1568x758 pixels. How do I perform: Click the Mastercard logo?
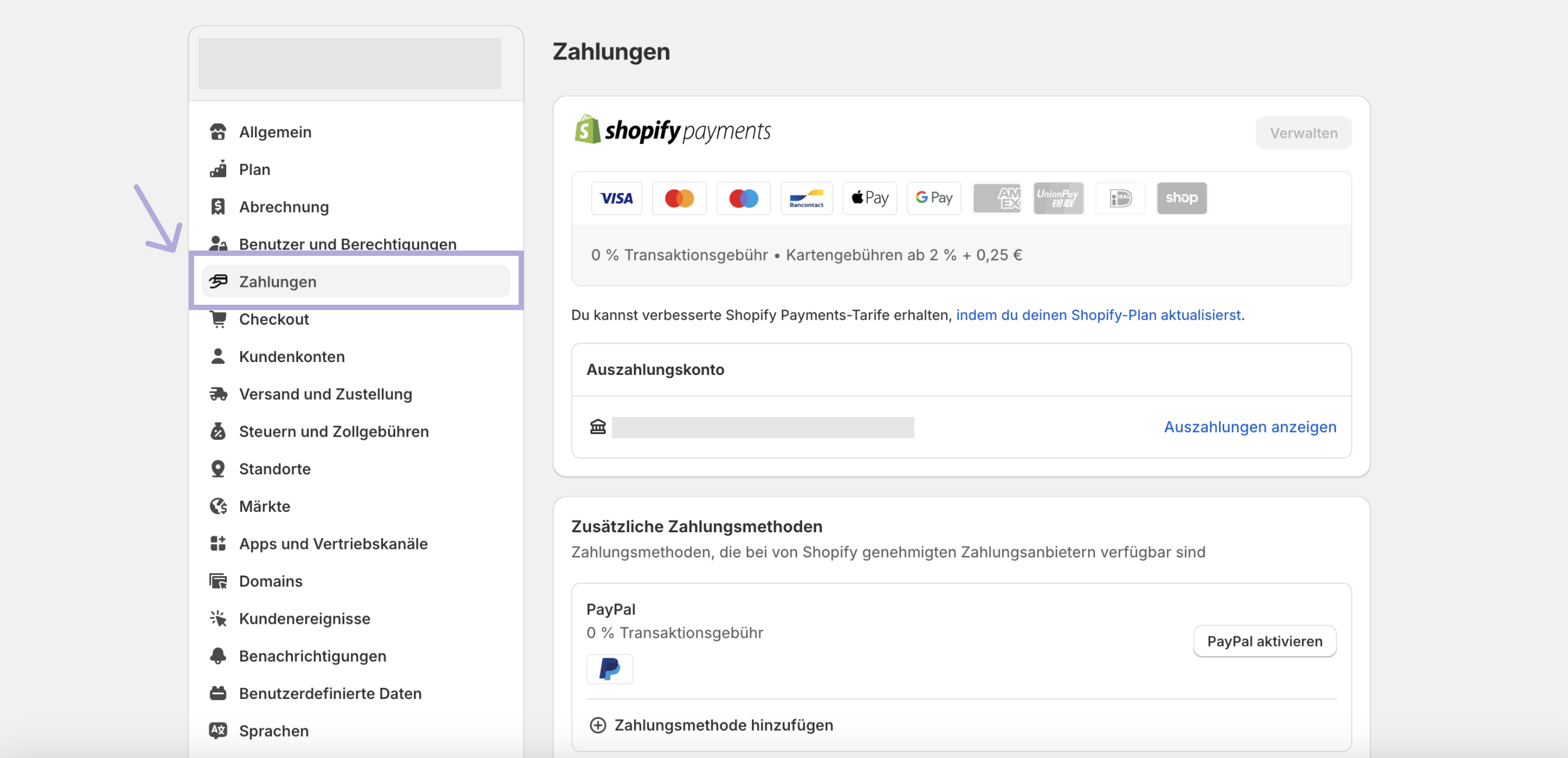point(679,198)
